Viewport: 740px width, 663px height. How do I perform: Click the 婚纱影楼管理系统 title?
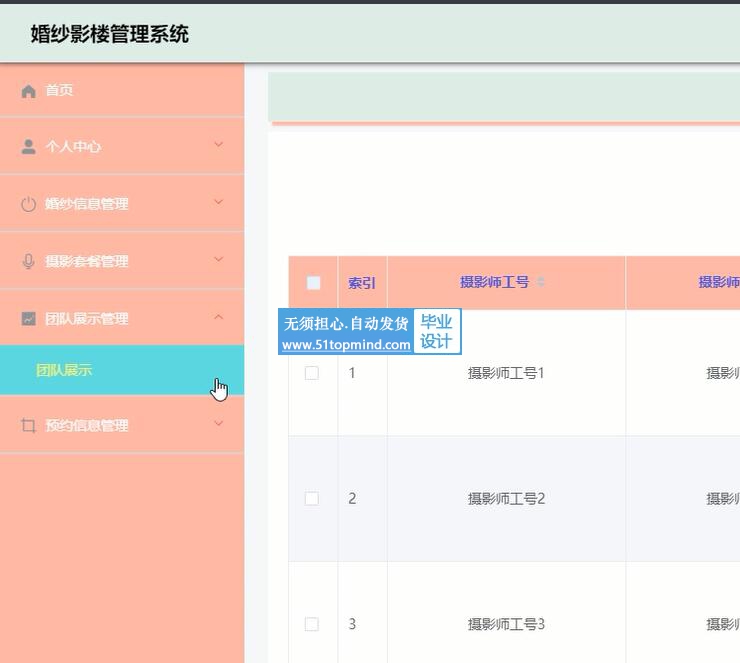[x=110, y=35]
